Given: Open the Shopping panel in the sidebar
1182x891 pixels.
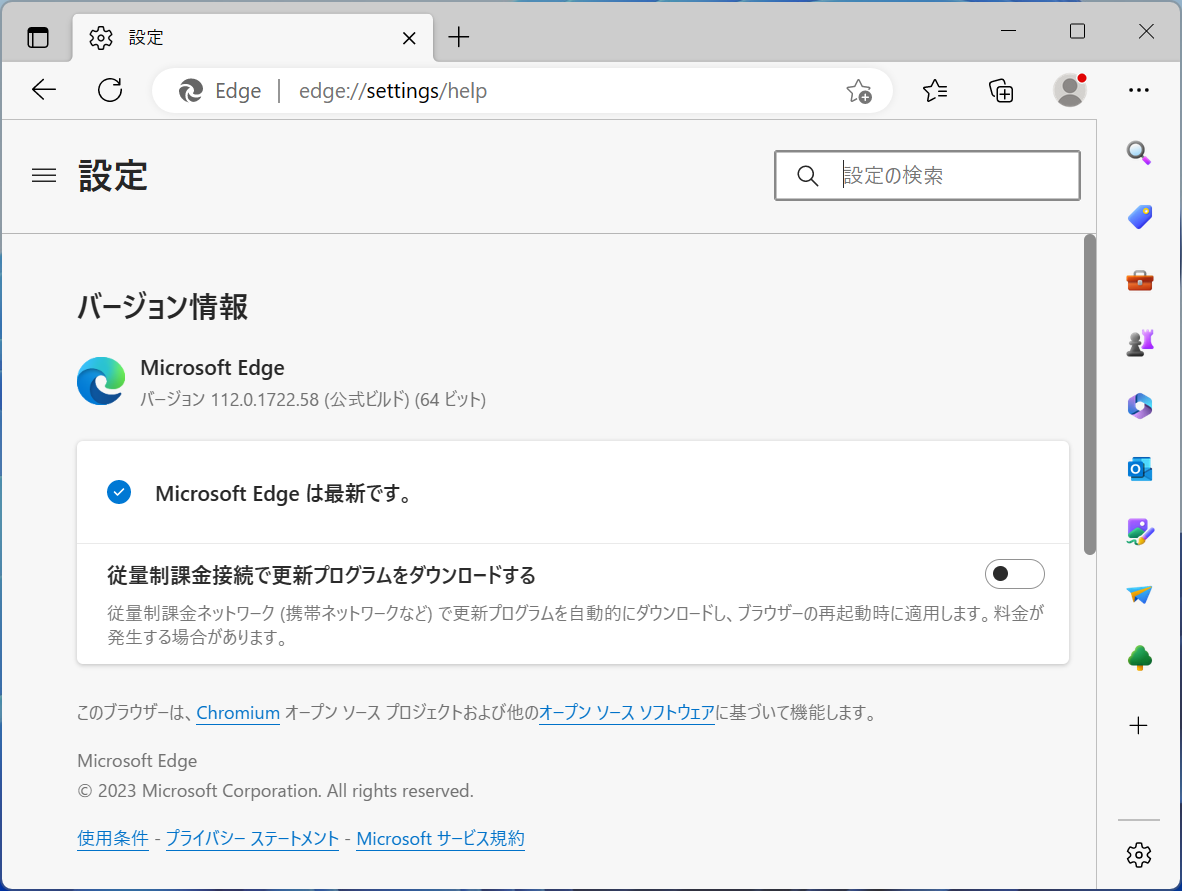Looking at the screenshot, I should click(x=1139, y=216).
